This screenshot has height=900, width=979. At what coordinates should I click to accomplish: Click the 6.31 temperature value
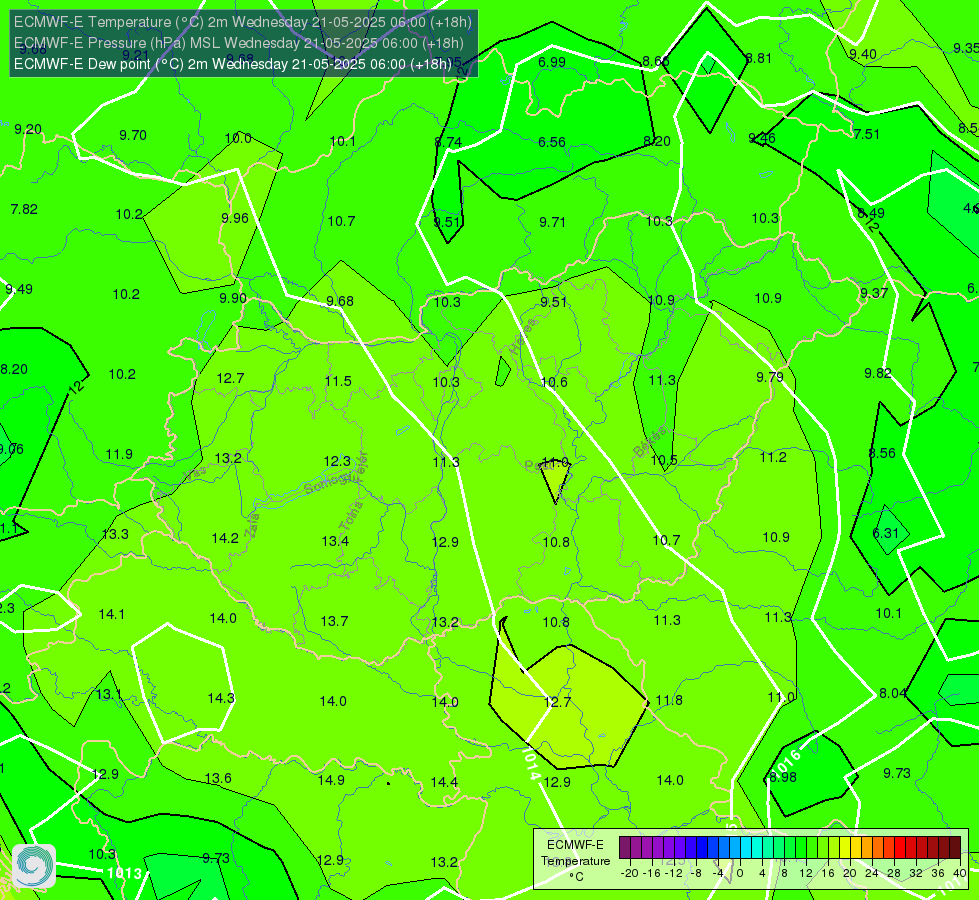(885, 533)
